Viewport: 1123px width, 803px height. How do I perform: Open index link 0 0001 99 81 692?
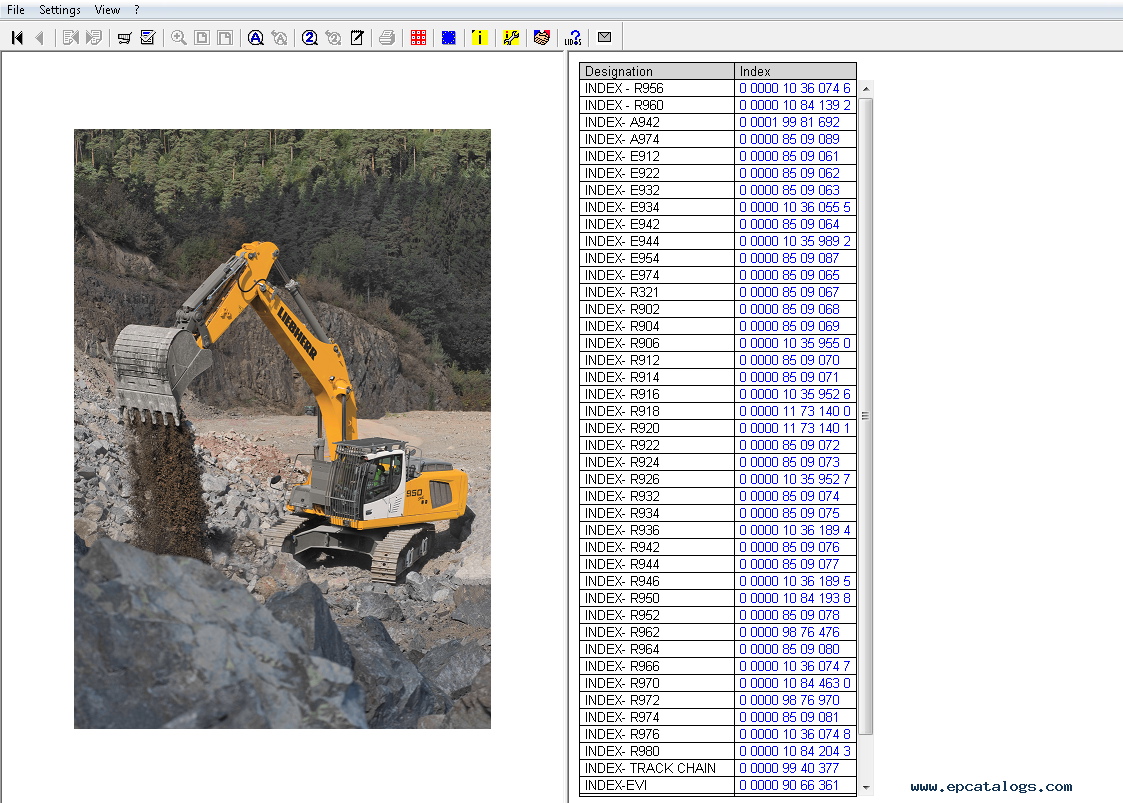(789, 122)
